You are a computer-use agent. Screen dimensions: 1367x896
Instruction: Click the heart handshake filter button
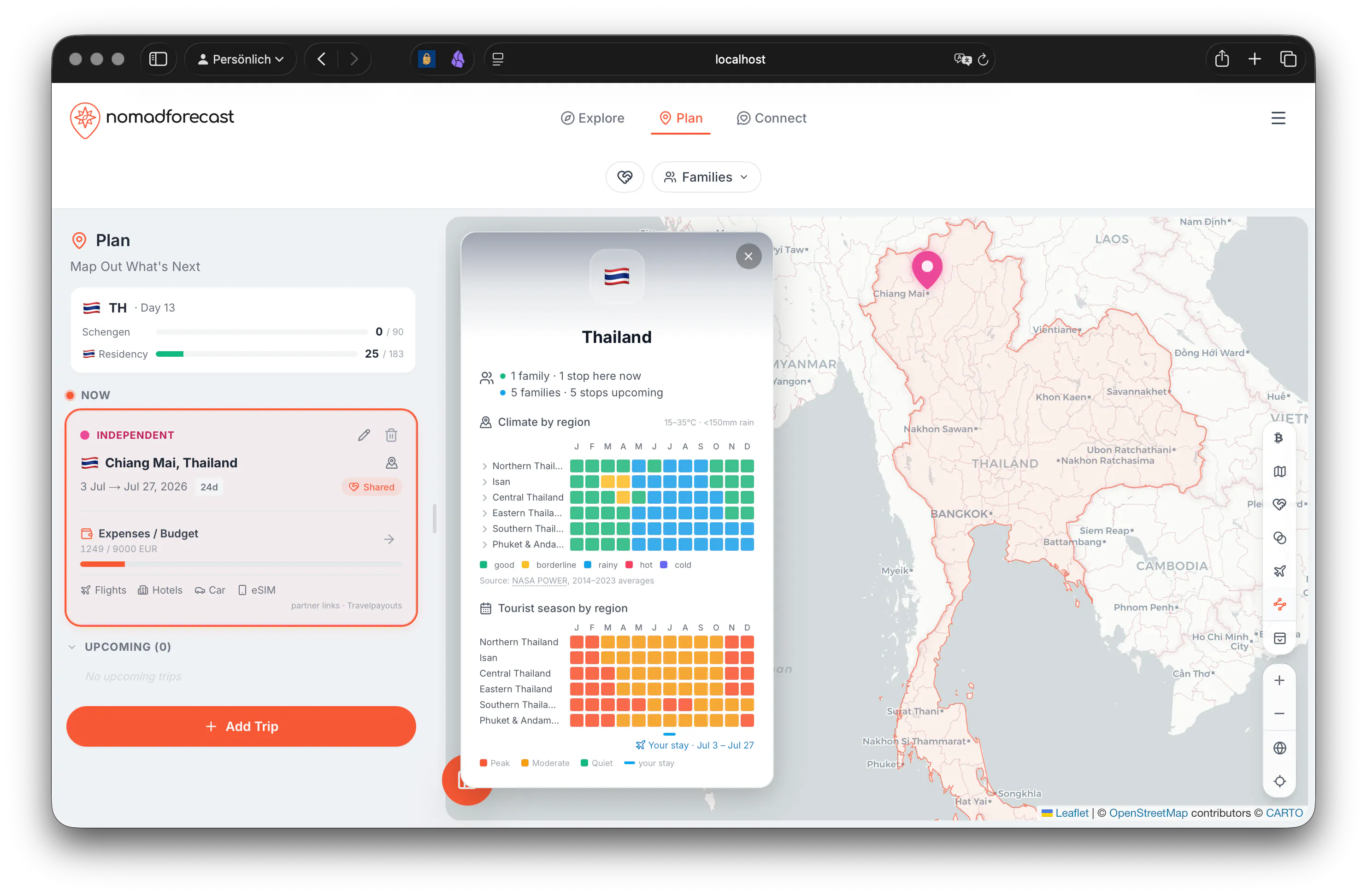click(x=625, y=177)
